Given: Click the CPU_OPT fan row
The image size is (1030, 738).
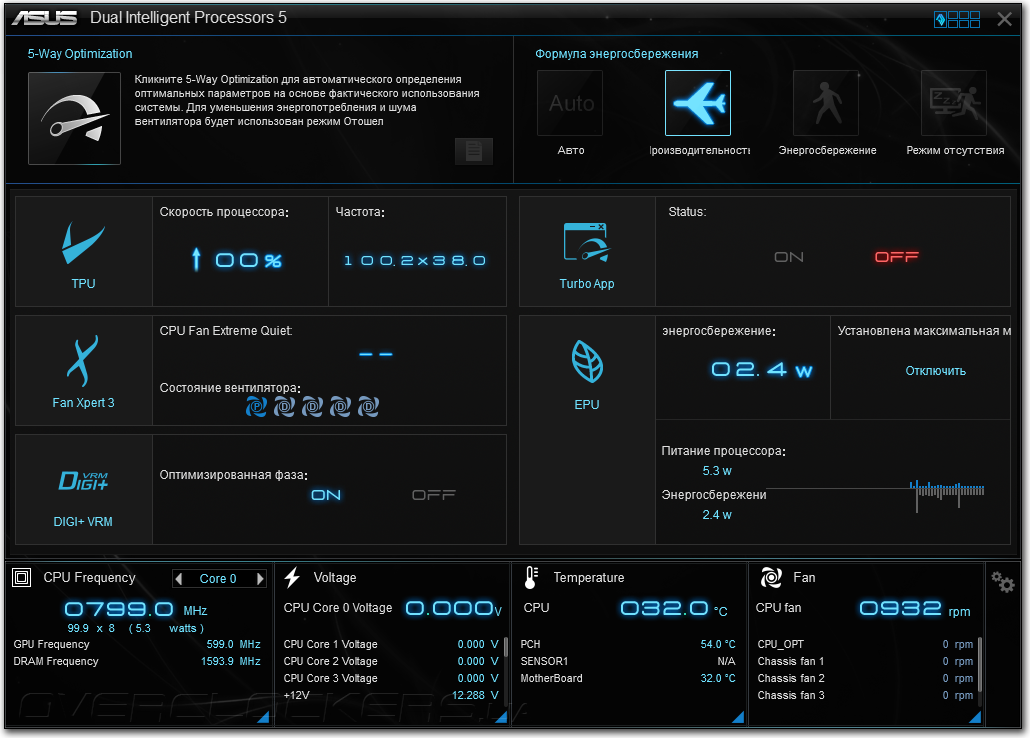Looking at the screenshot, I should pyautogui.click(x=865, y=644).
